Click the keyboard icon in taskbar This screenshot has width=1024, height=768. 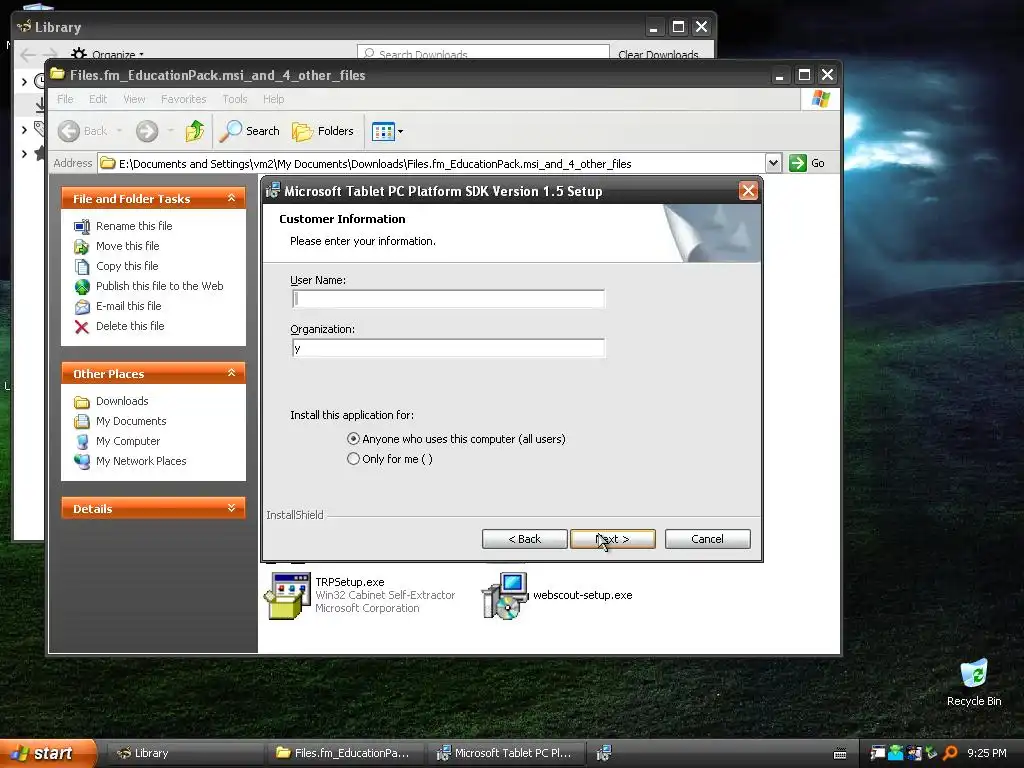[x=840, y=754]
